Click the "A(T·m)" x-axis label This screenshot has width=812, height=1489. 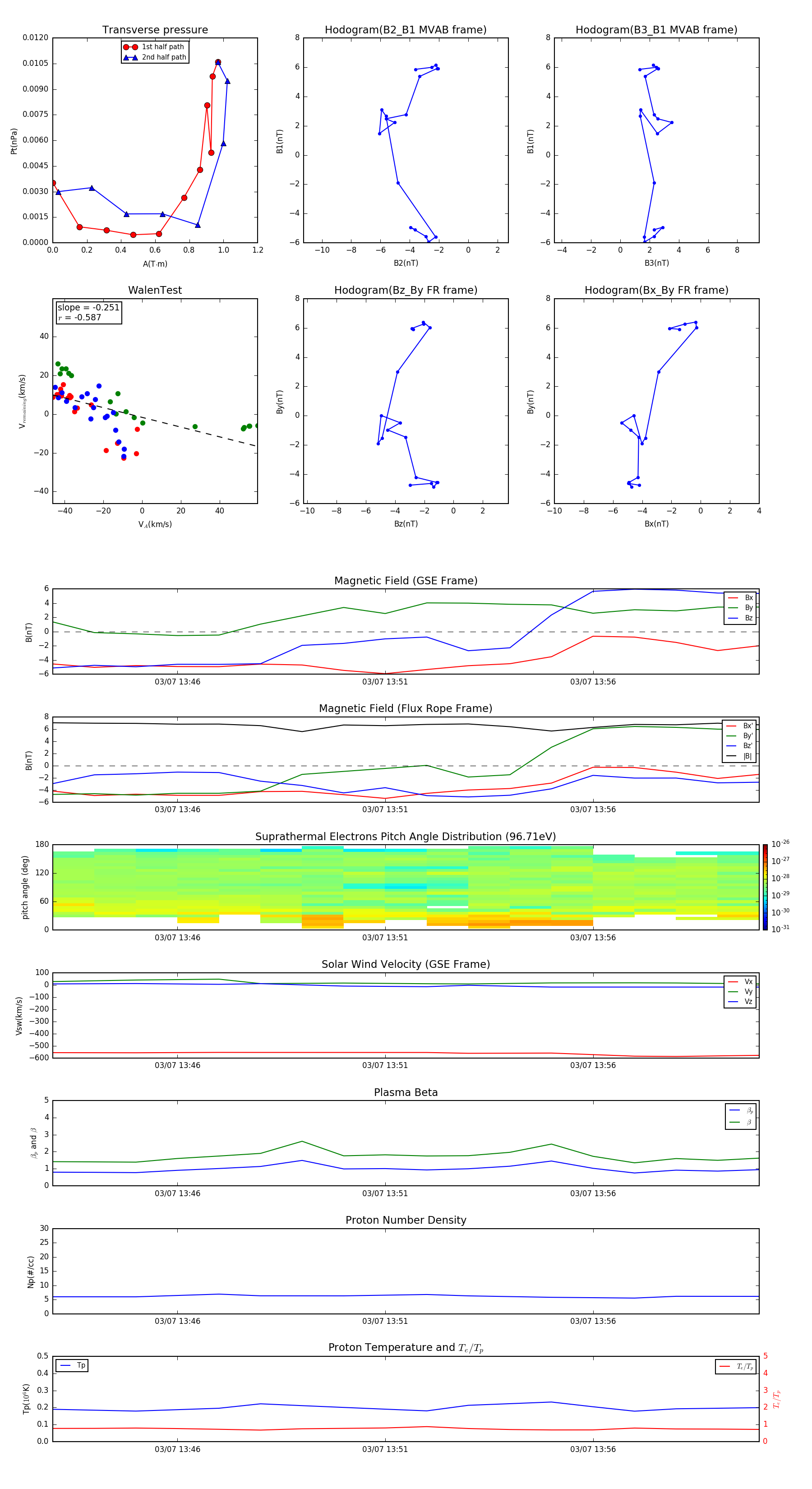pyautogui.click(x=155, y=264)
